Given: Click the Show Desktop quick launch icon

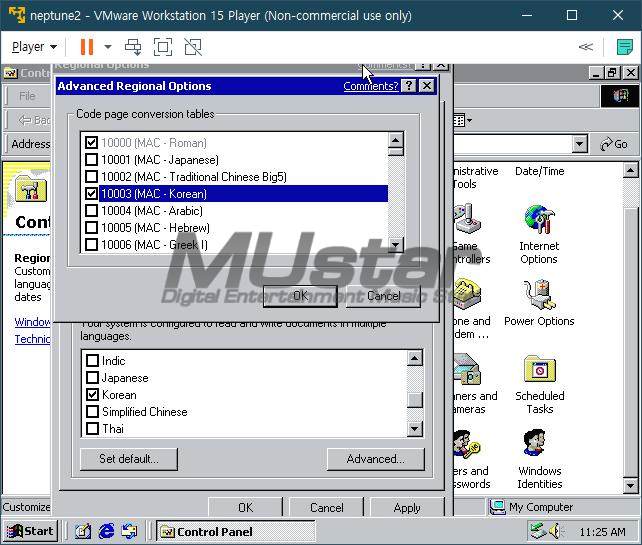Looking at the screenshot, I should (x=83, y=531).
